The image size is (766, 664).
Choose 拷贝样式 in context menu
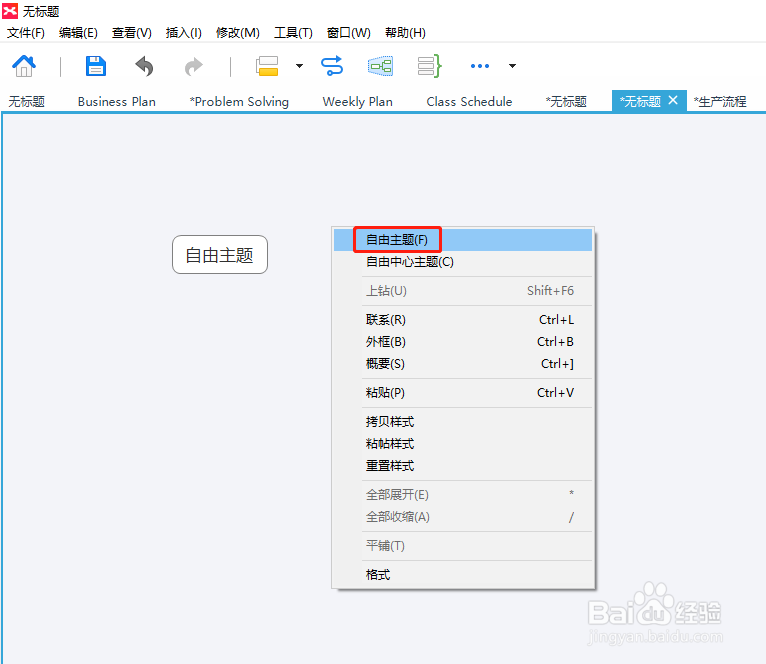(463, 422)
